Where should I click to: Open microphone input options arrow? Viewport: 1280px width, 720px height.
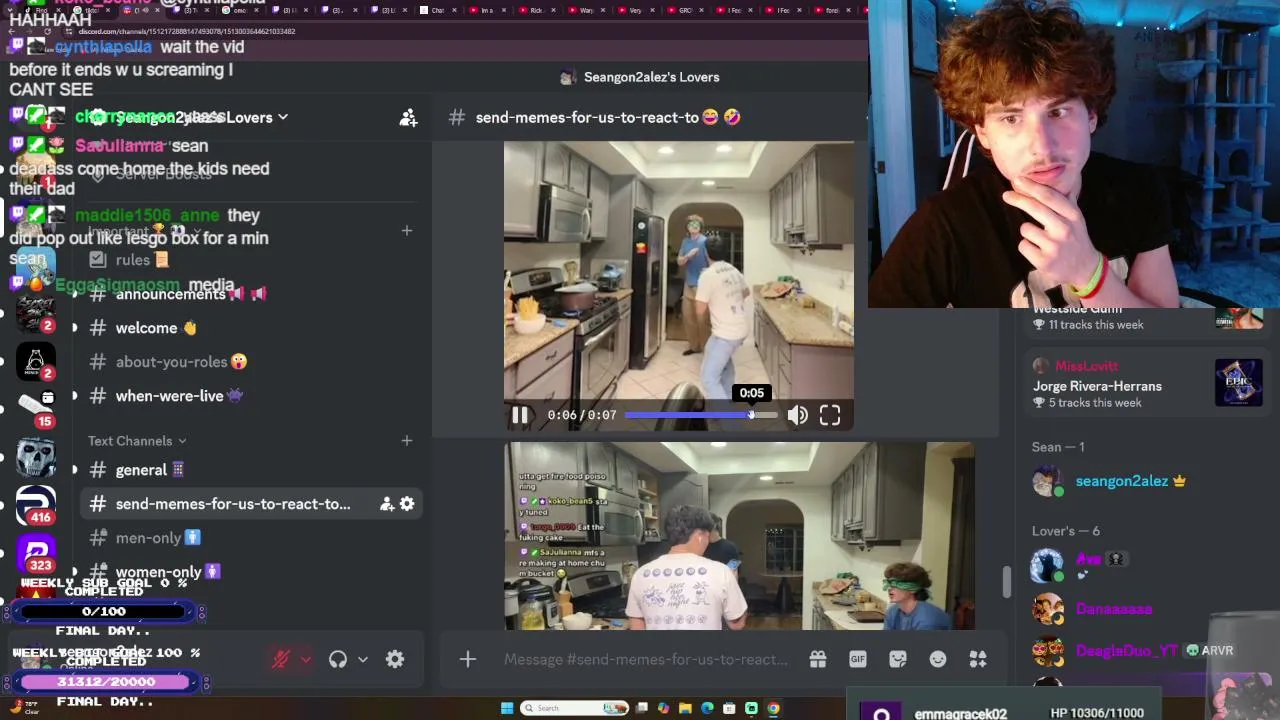305,659
